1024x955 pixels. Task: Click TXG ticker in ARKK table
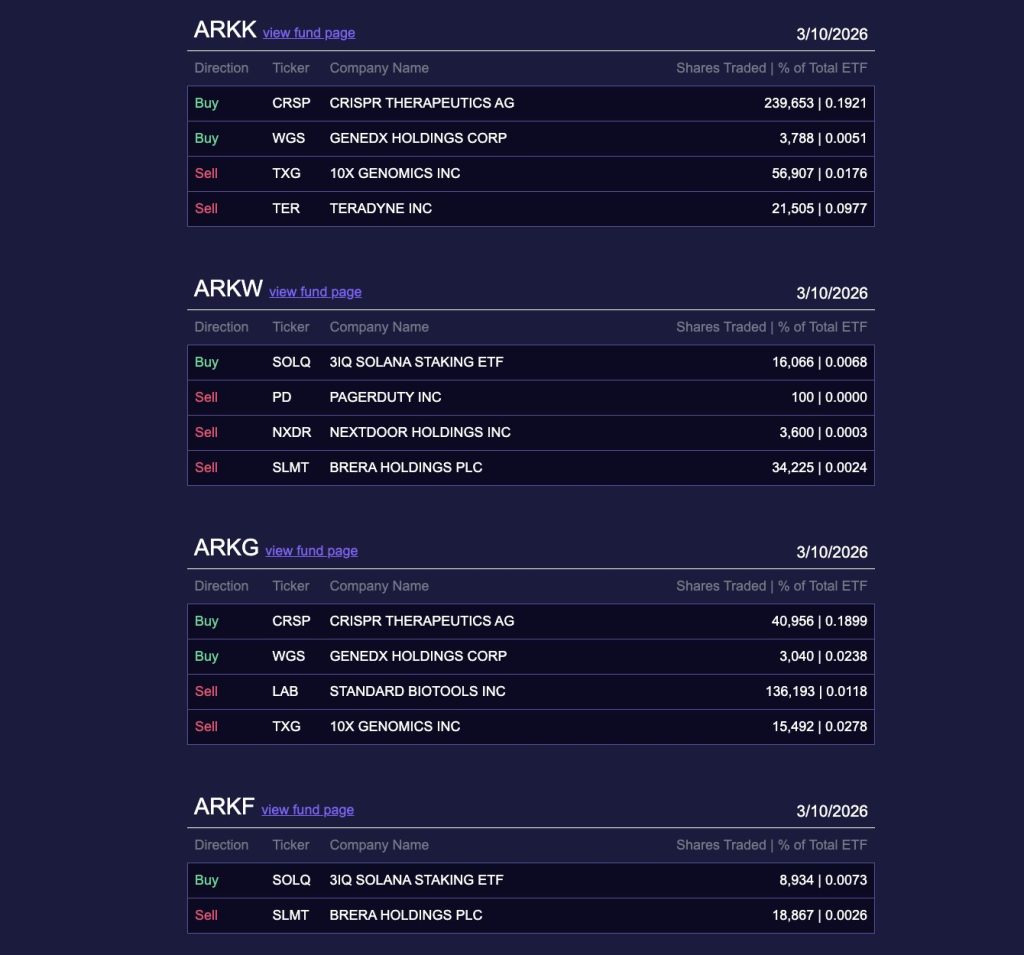pos(286,174)
